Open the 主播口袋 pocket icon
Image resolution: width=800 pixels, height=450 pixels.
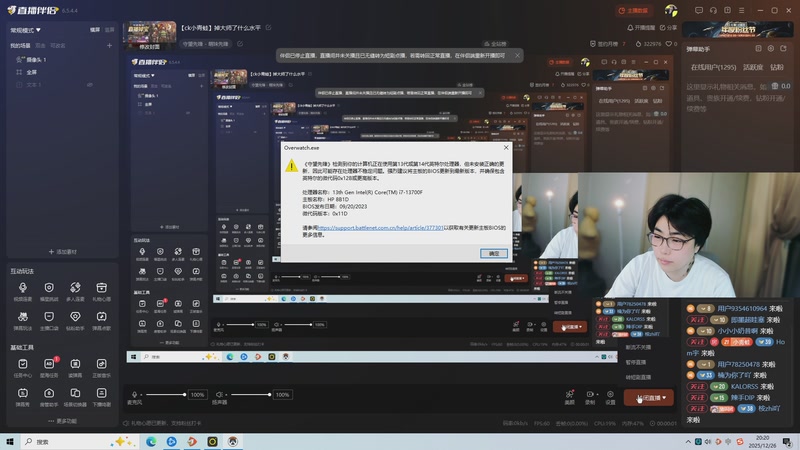pos(49,320)
